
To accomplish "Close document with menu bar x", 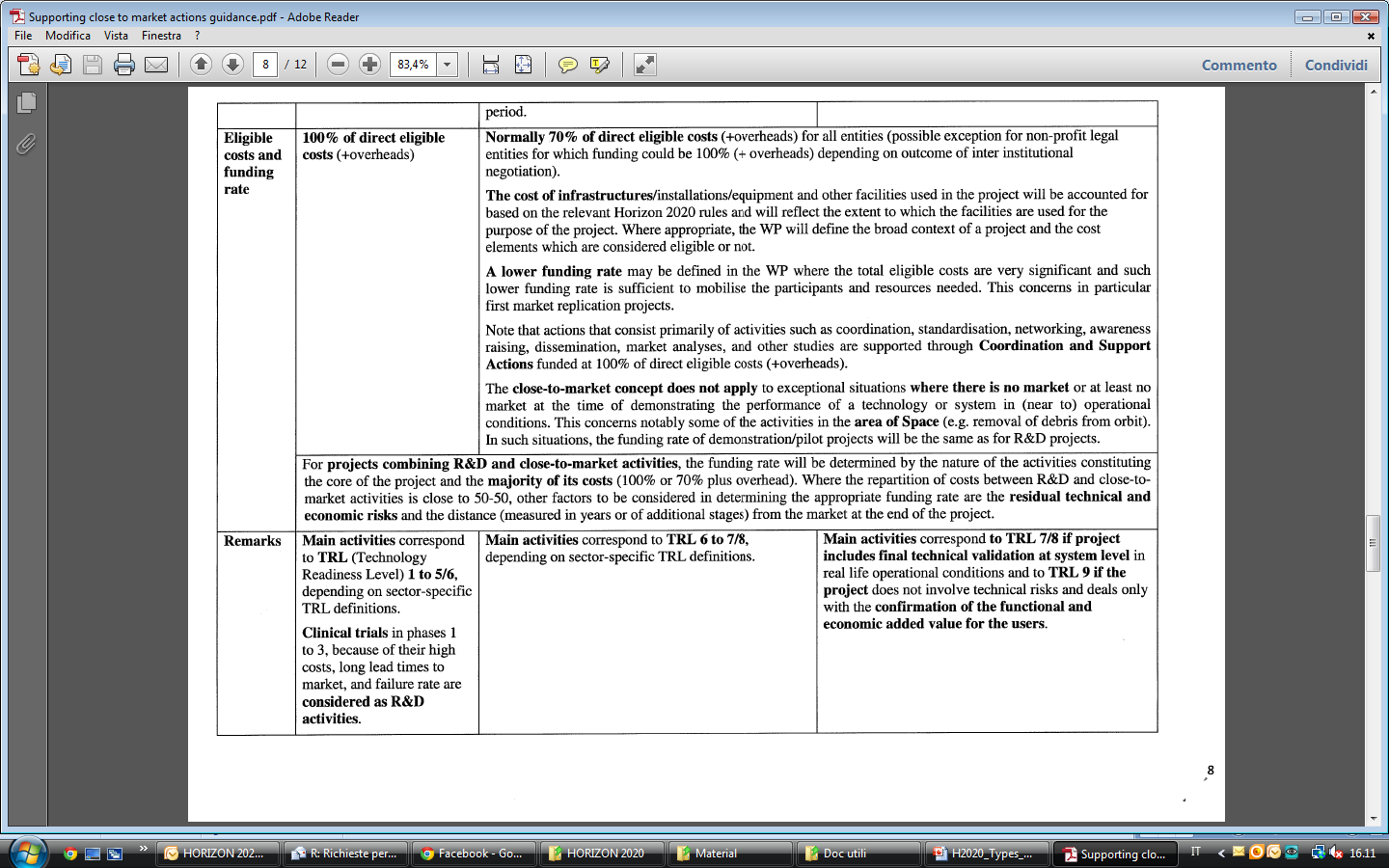I will (1371, 36).
